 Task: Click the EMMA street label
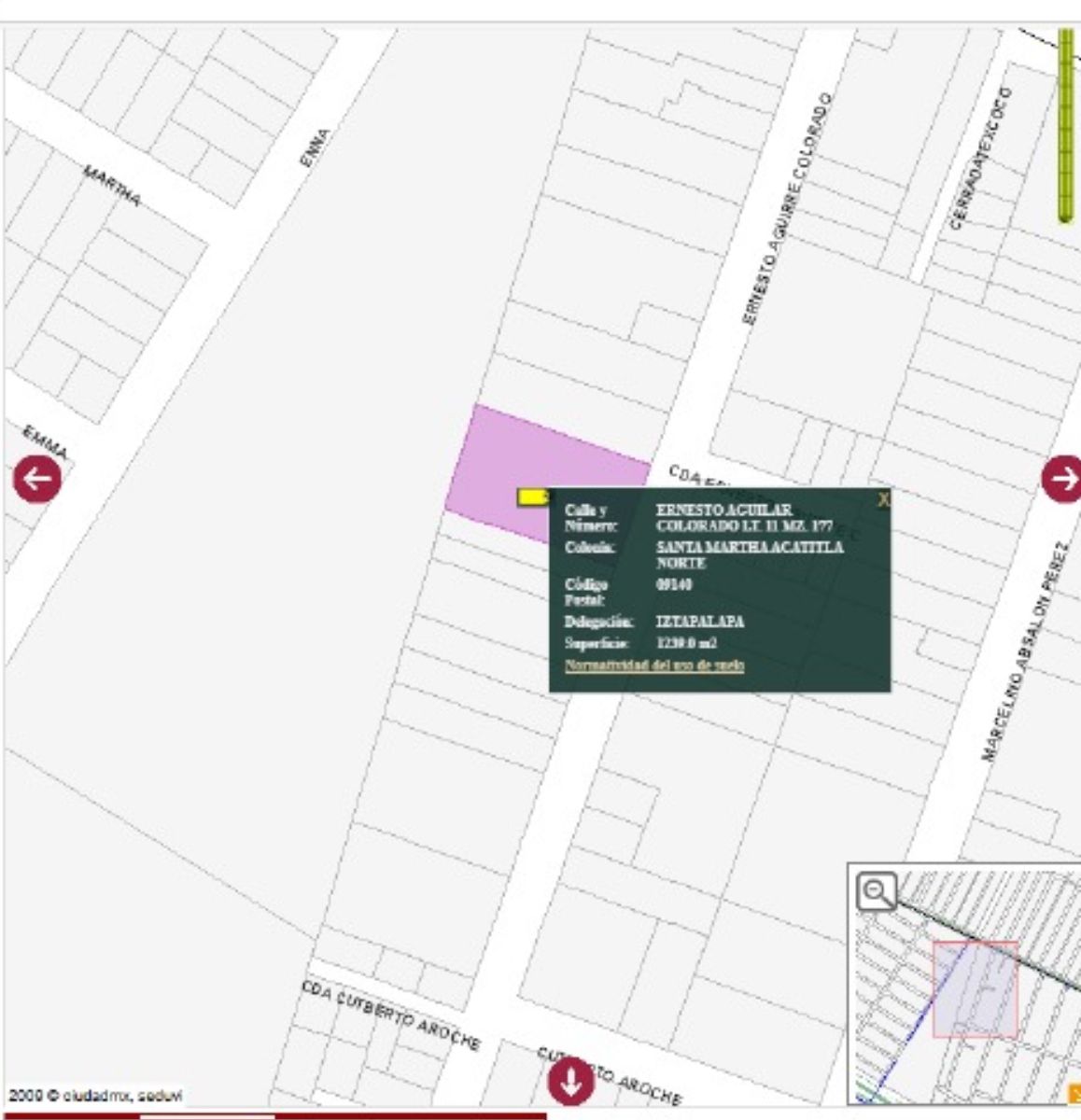point(46,441)
